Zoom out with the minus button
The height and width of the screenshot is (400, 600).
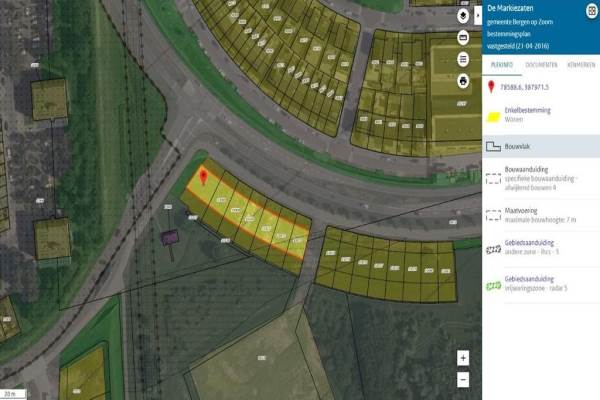click(x=463, y=380)
